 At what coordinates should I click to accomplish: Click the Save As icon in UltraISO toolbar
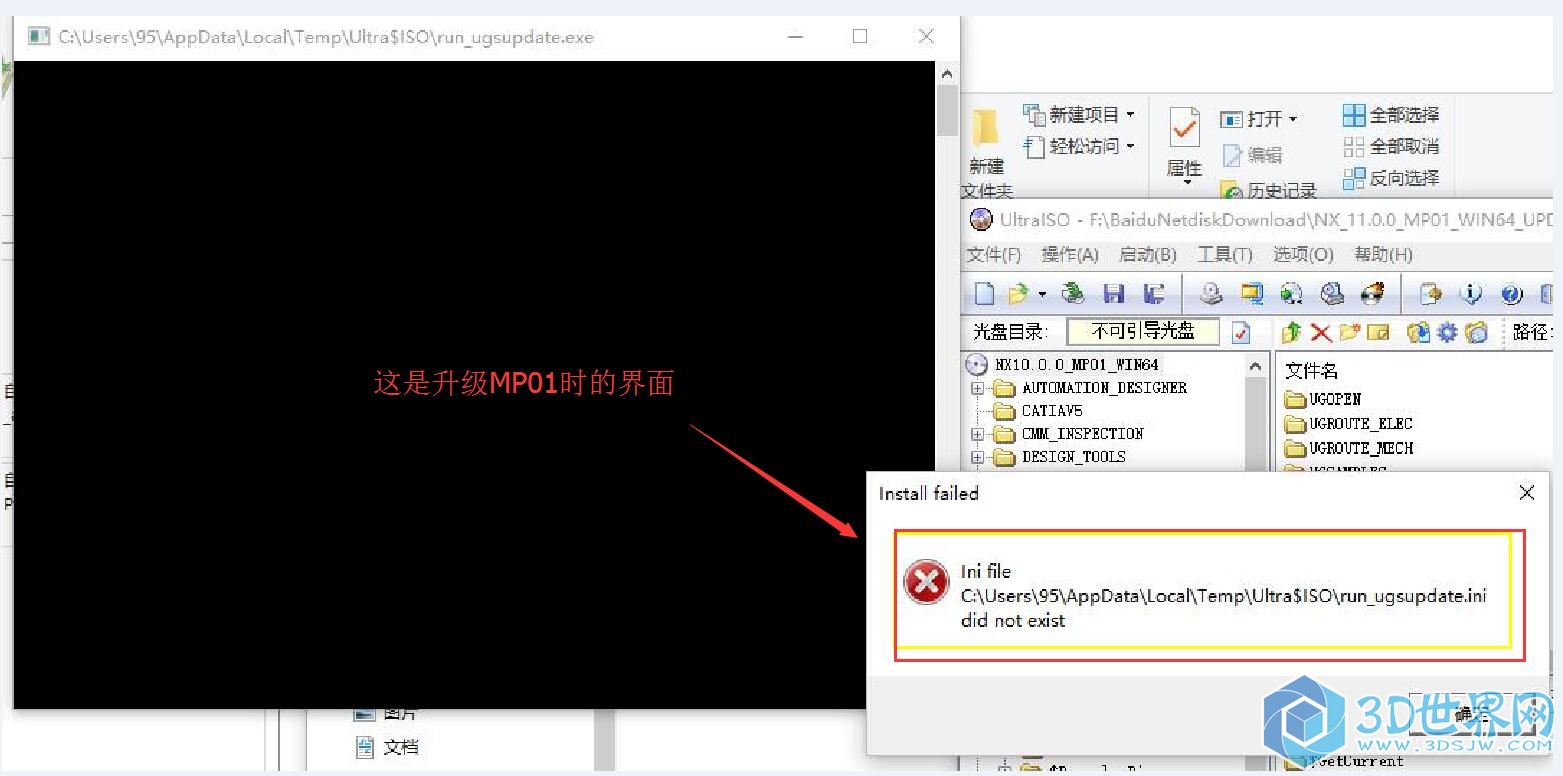tap(1154, 293)
